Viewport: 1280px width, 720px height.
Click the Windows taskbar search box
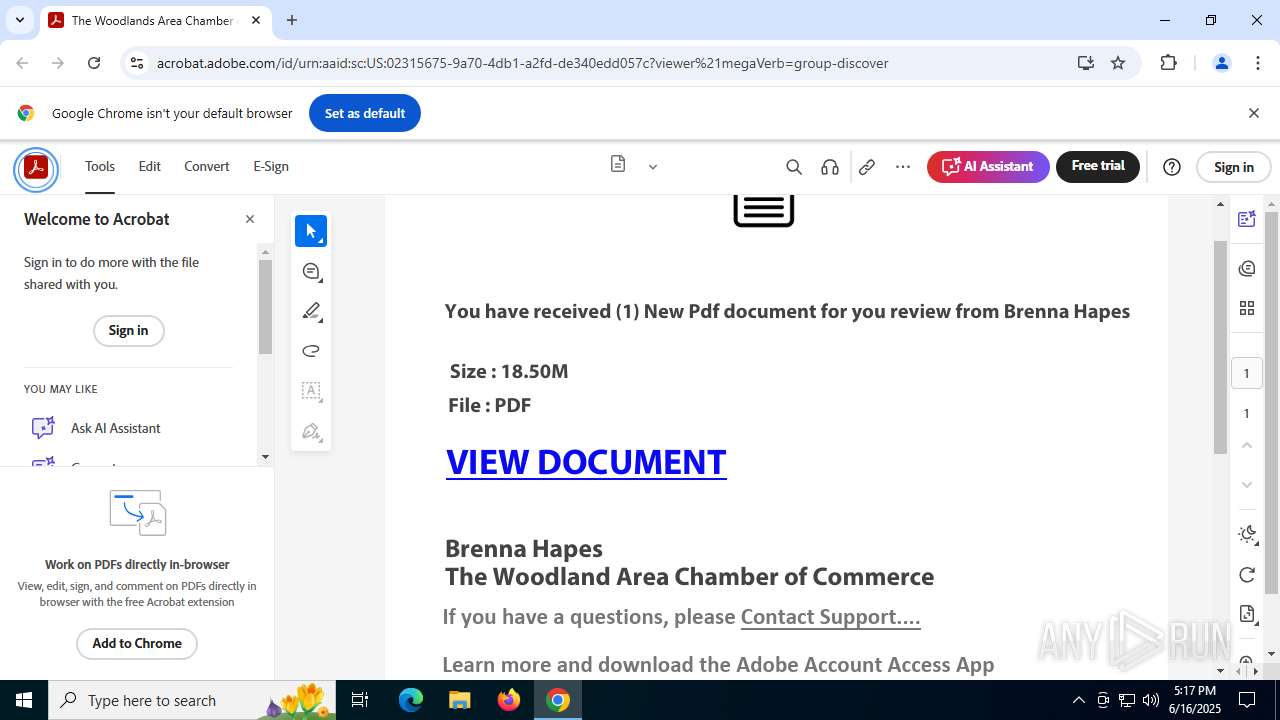[x=192, y=700]
